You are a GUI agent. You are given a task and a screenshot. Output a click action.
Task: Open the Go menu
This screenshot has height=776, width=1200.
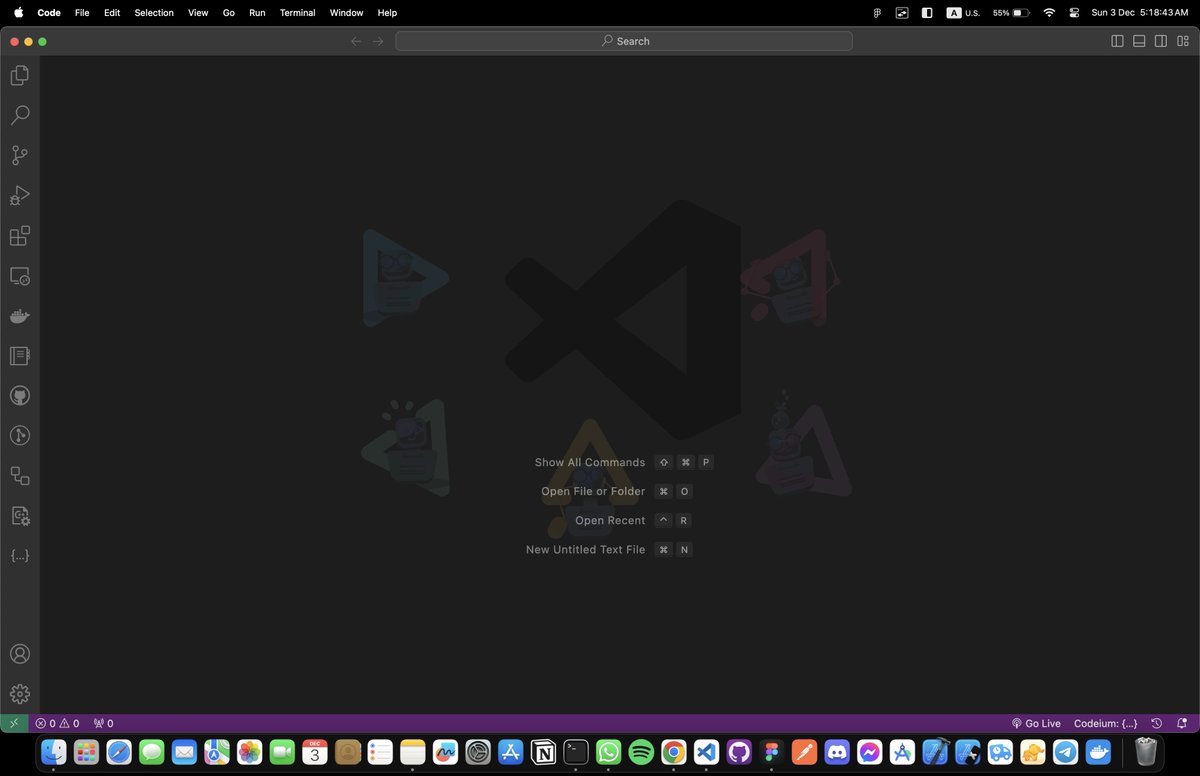229,13
